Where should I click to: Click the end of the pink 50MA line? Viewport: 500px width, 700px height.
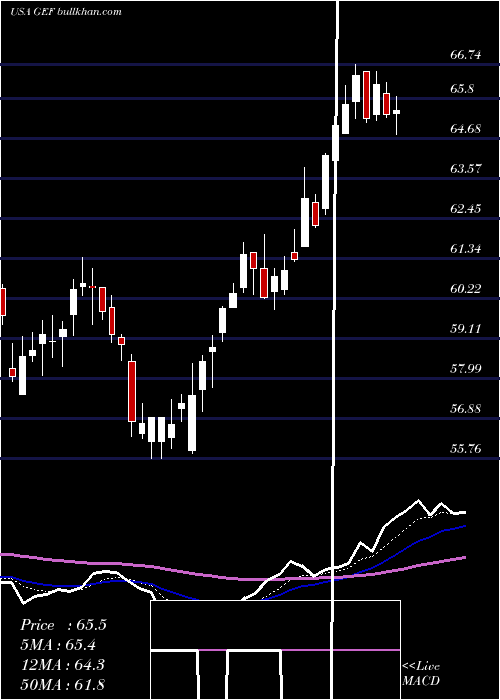[465, 557]
